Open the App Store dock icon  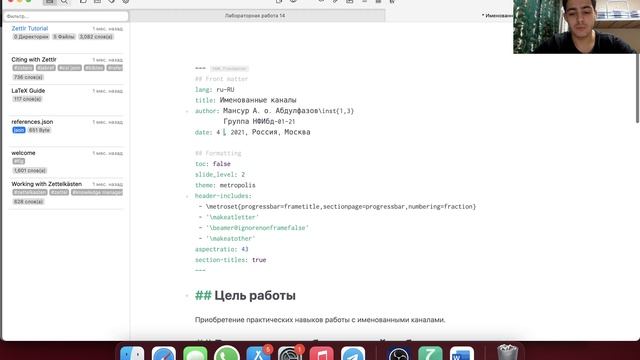pyautogui.click(x=258, y=353)
